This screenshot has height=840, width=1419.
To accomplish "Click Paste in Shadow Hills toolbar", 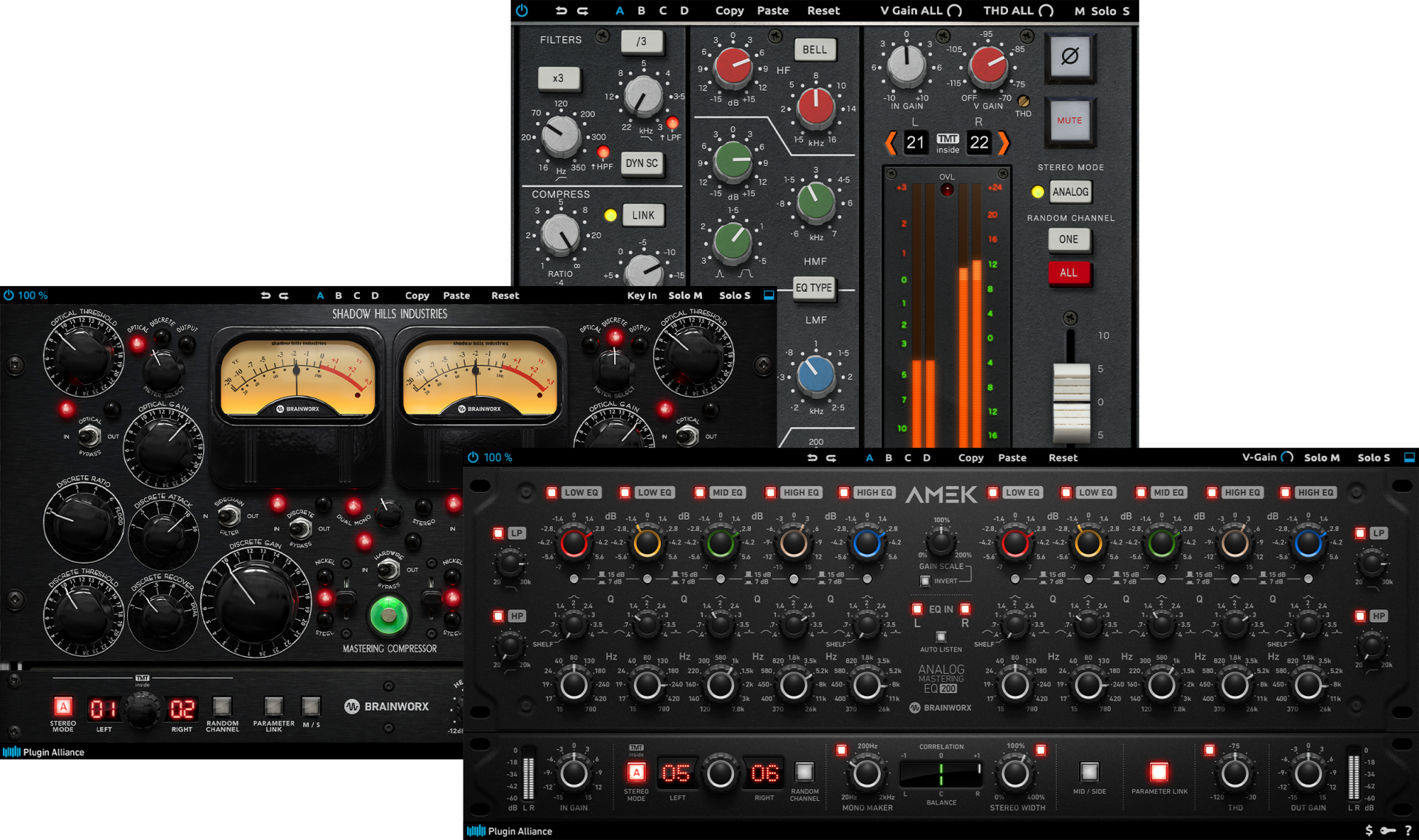I will (x=456, y=296).
